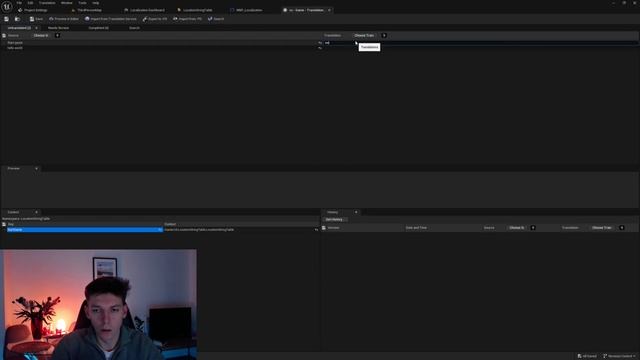640x360 pixels.
Task: Select the highlighted key row in Context
Action: tap(84, 230)
